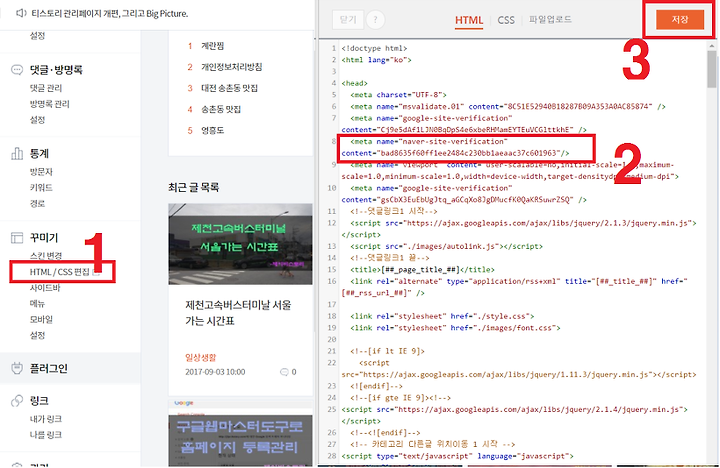The width and height of the screenshot is (720, 468).
Task: Open 사이드바 under 꾸미기
Action: tap(45, 288)
